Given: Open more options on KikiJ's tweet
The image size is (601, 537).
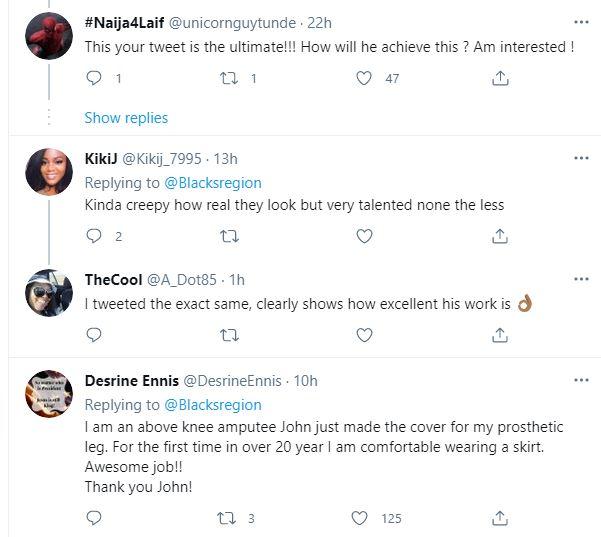Looking at the screenshot, I should 581,158.
